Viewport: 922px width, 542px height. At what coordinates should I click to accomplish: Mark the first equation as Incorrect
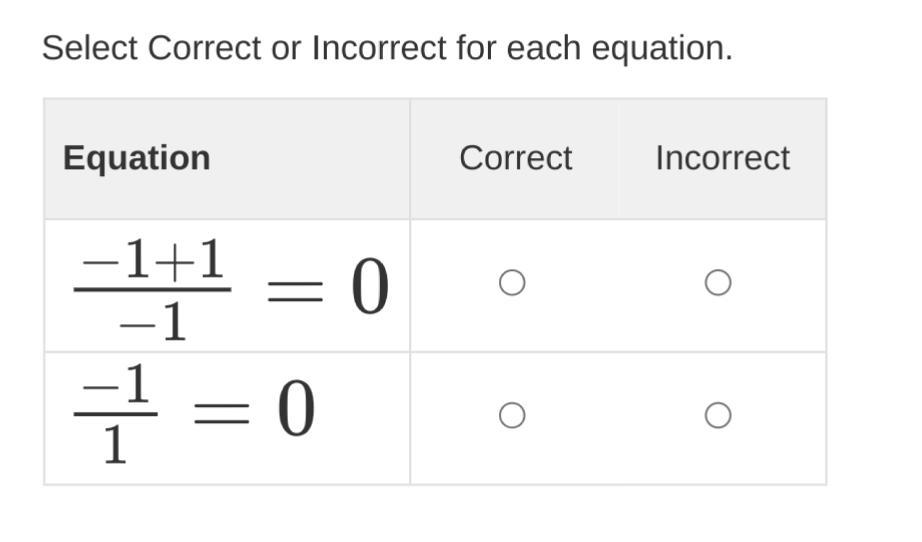click(717, 284)
